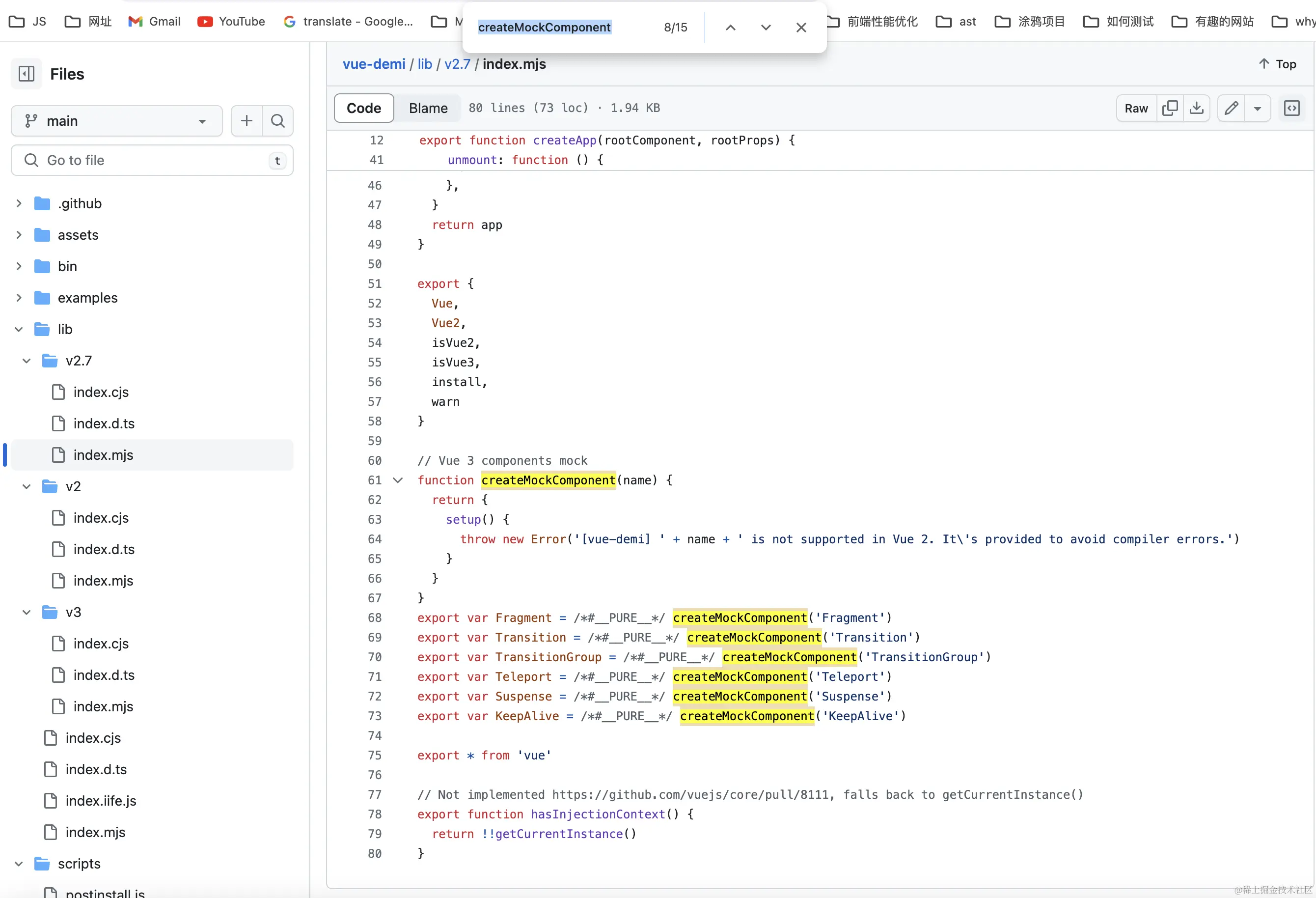Open the file search magnifier icon
This screenshot has width=1316, height=898.
[x=277, y=121]
